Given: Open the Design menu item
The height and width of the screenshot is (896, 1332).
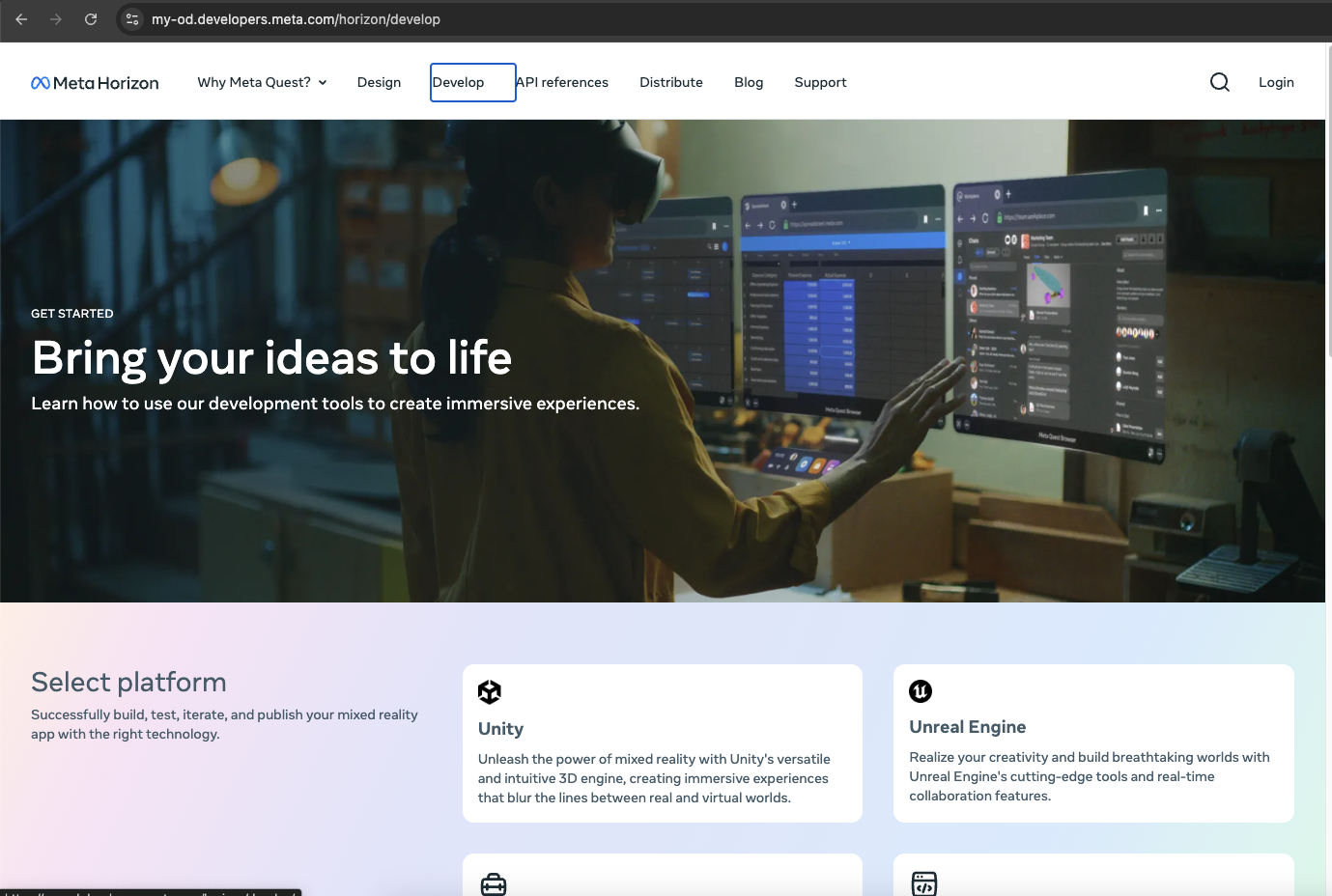Looking at the screenshot, I should pos(379,82).
